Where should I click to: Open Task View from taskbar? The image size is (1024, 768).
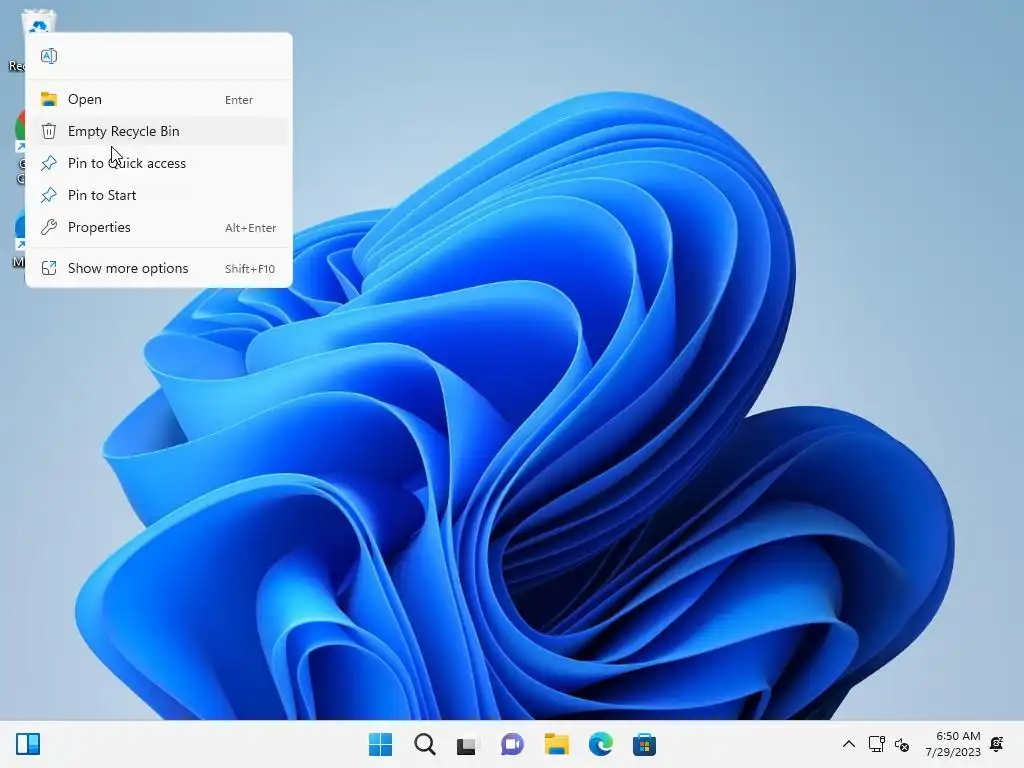pos(468,744)
